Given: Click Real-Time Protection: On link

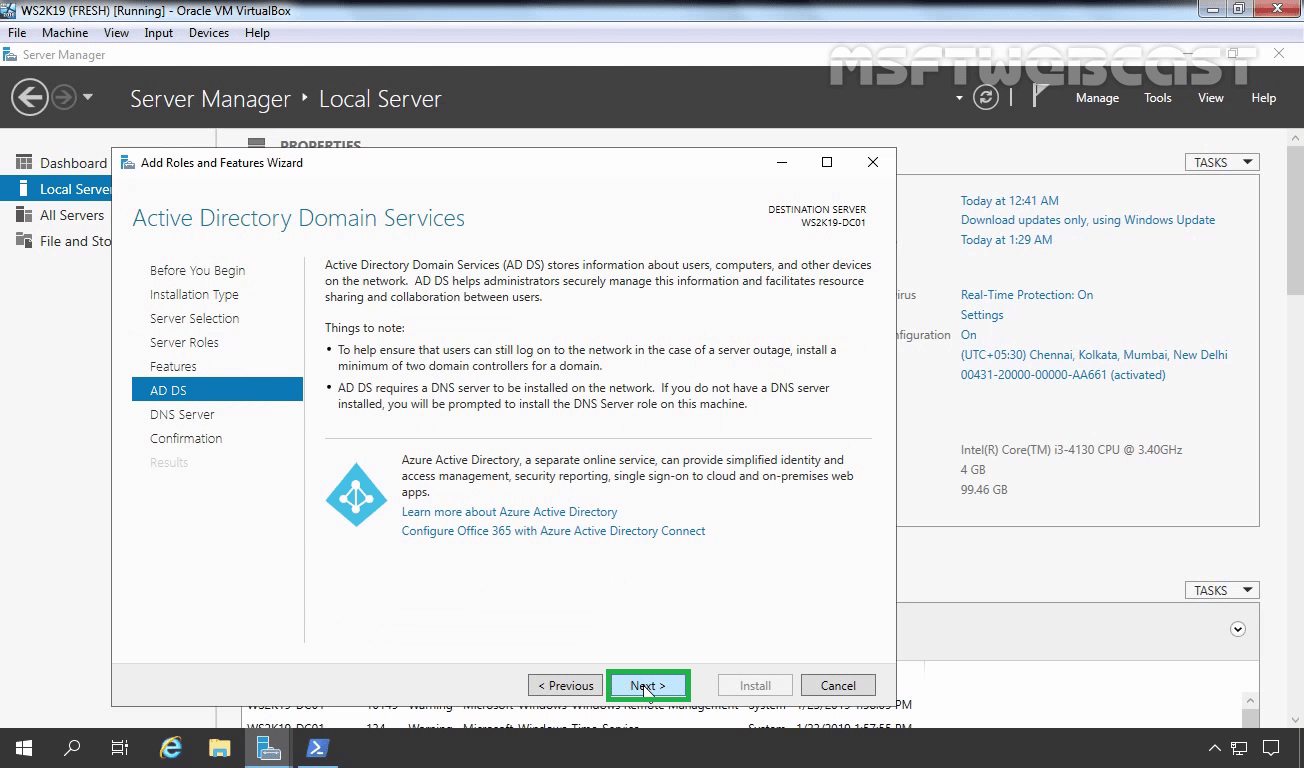Looking at the screenshot, I should coord(1027,295).
